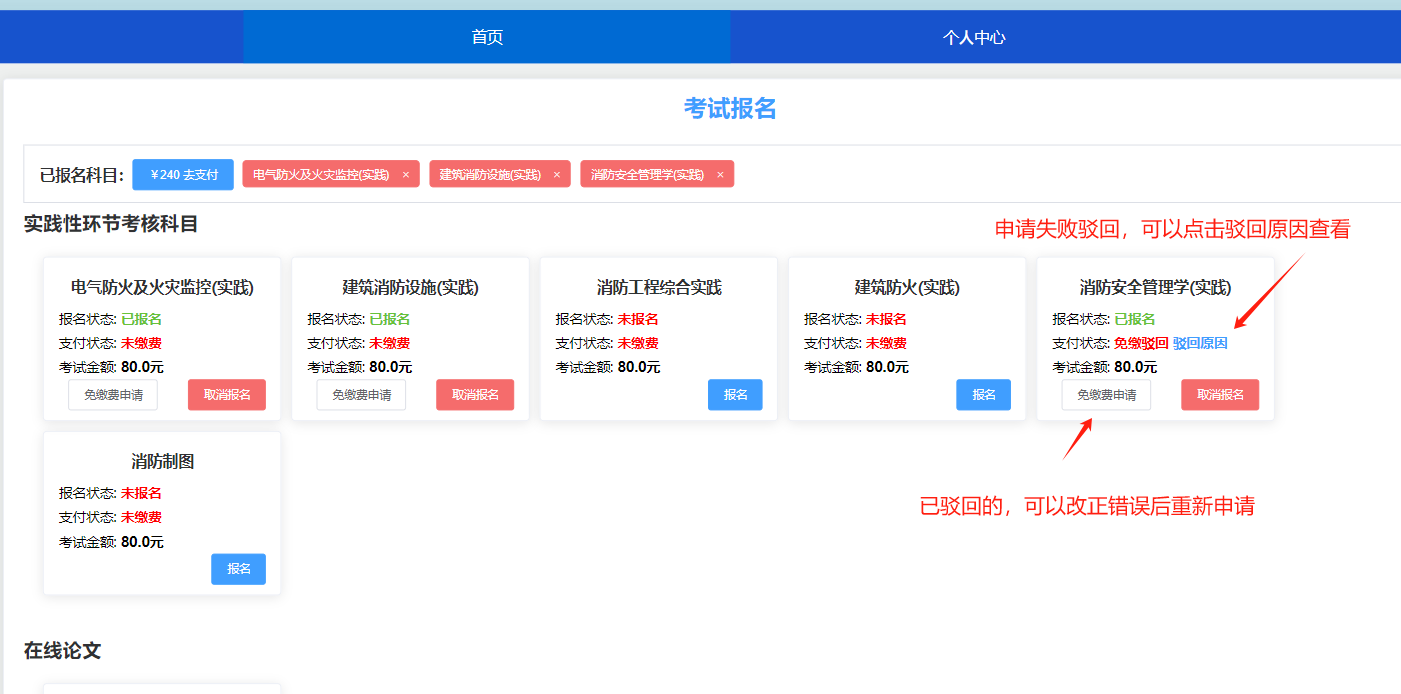Register for 消防制图
Viewport: 1401px width, 694px height.
pyautogui.click(x=238, y=569)
